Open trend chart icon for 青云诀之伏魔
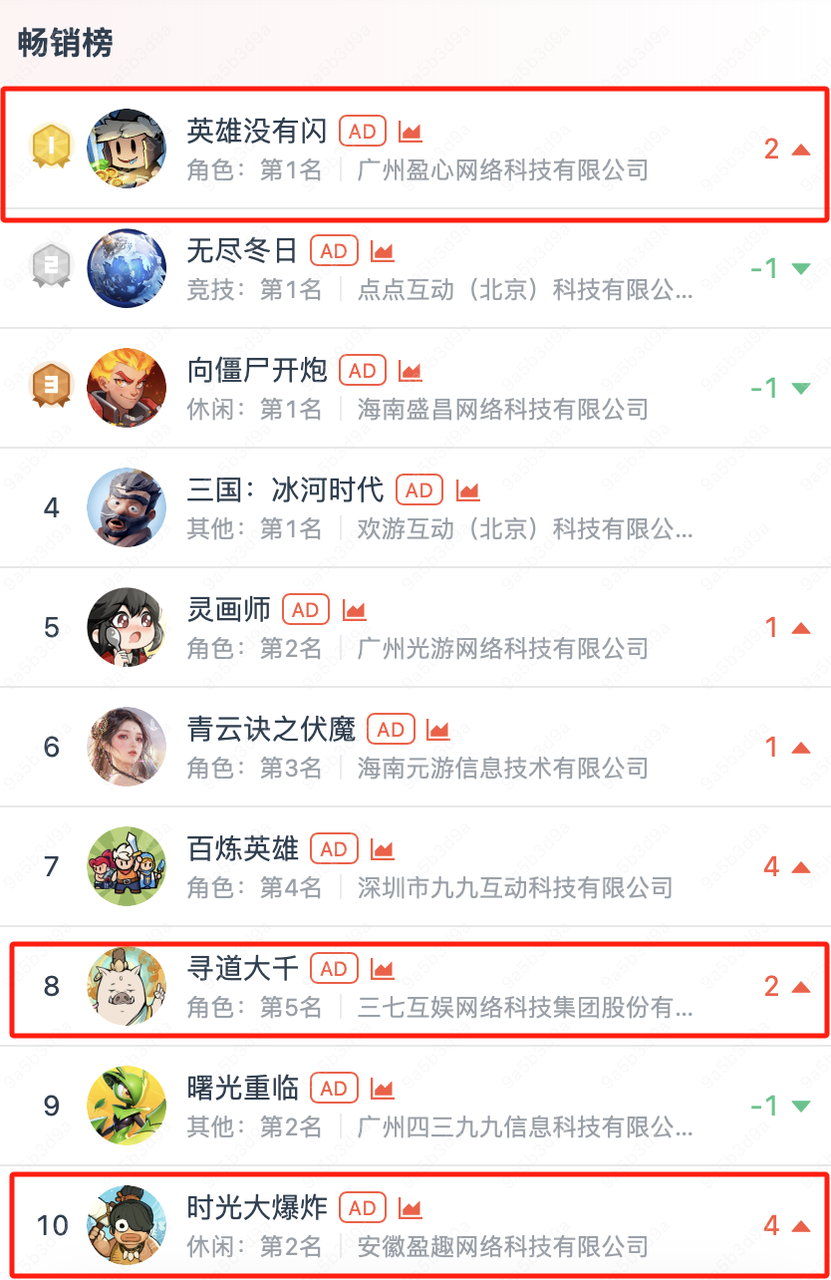831x1280 pixels. 437,730
